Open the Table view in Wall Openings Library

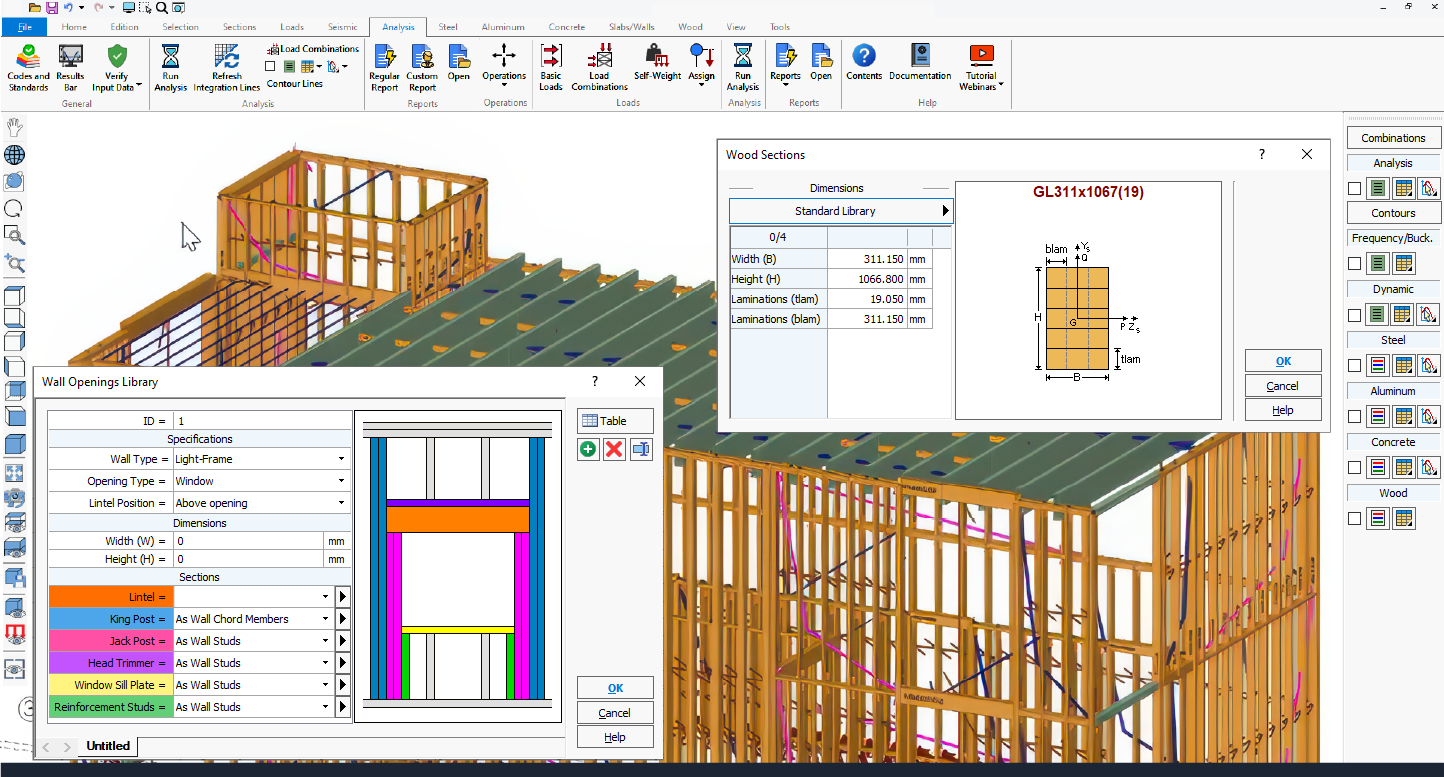pos(615,421)
